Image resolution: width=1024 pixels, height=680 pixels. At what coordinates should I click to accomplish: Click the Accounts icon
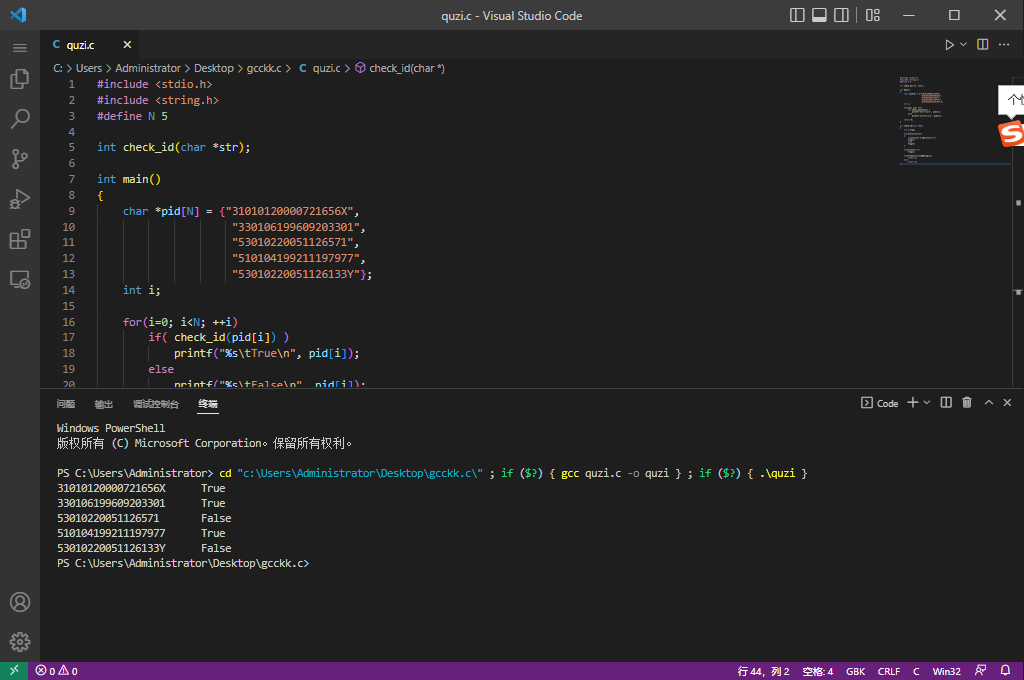tap(20, 602)
